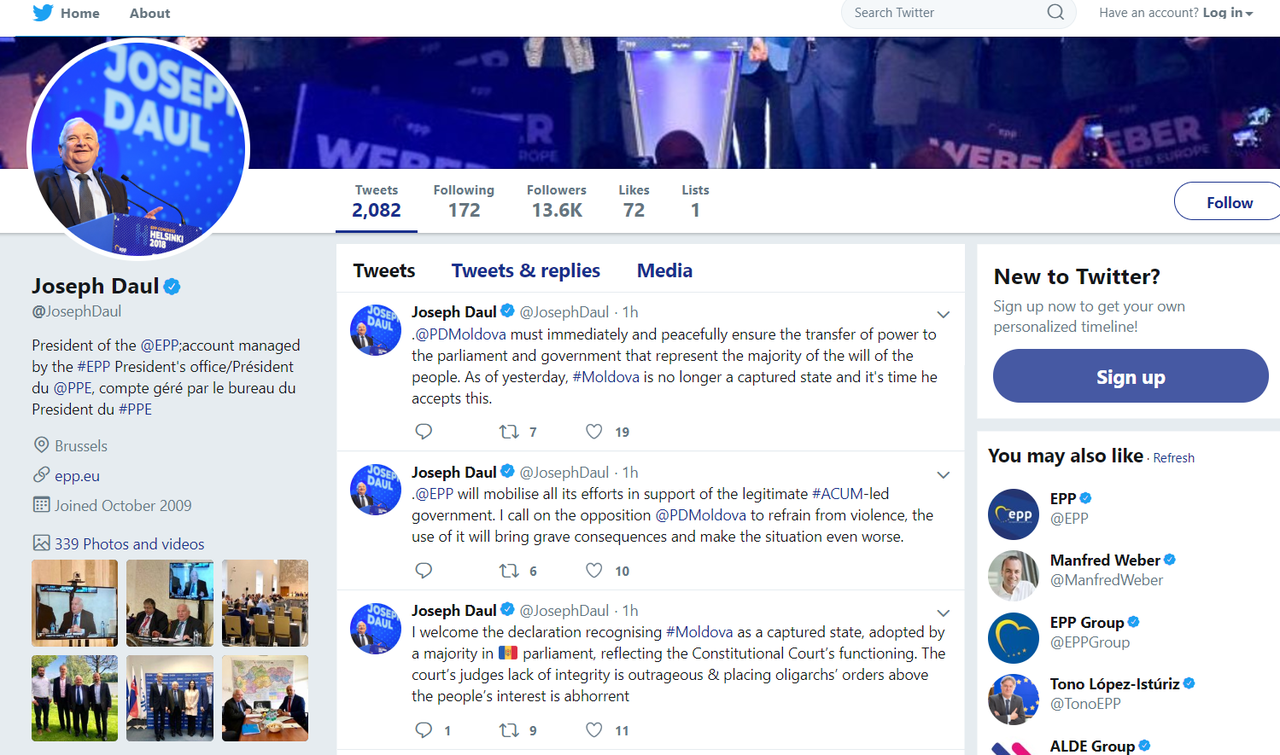Open the map background photo thumbnail

click(265, 698)
